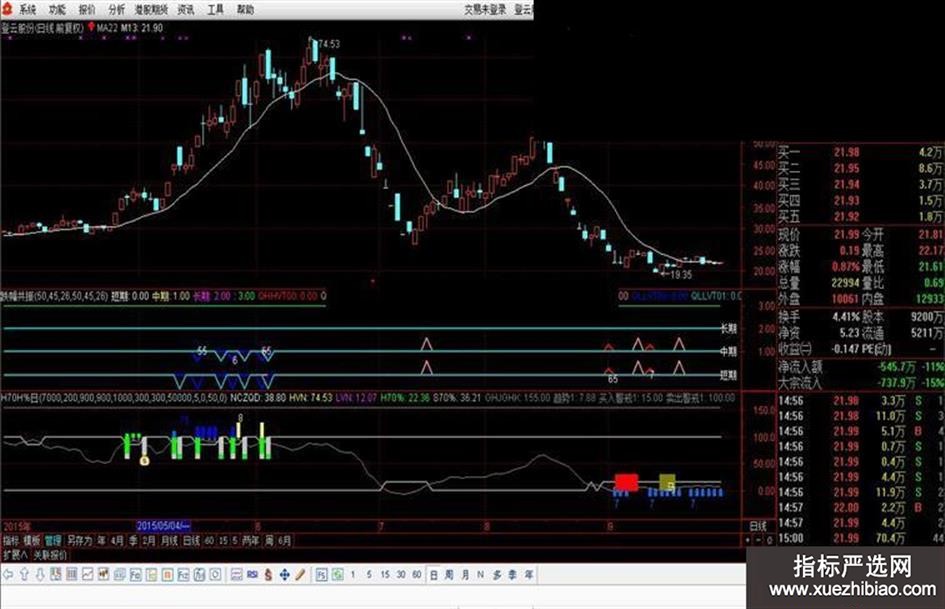
Task: Open the 资讯 menu
Action: [186, 9]
